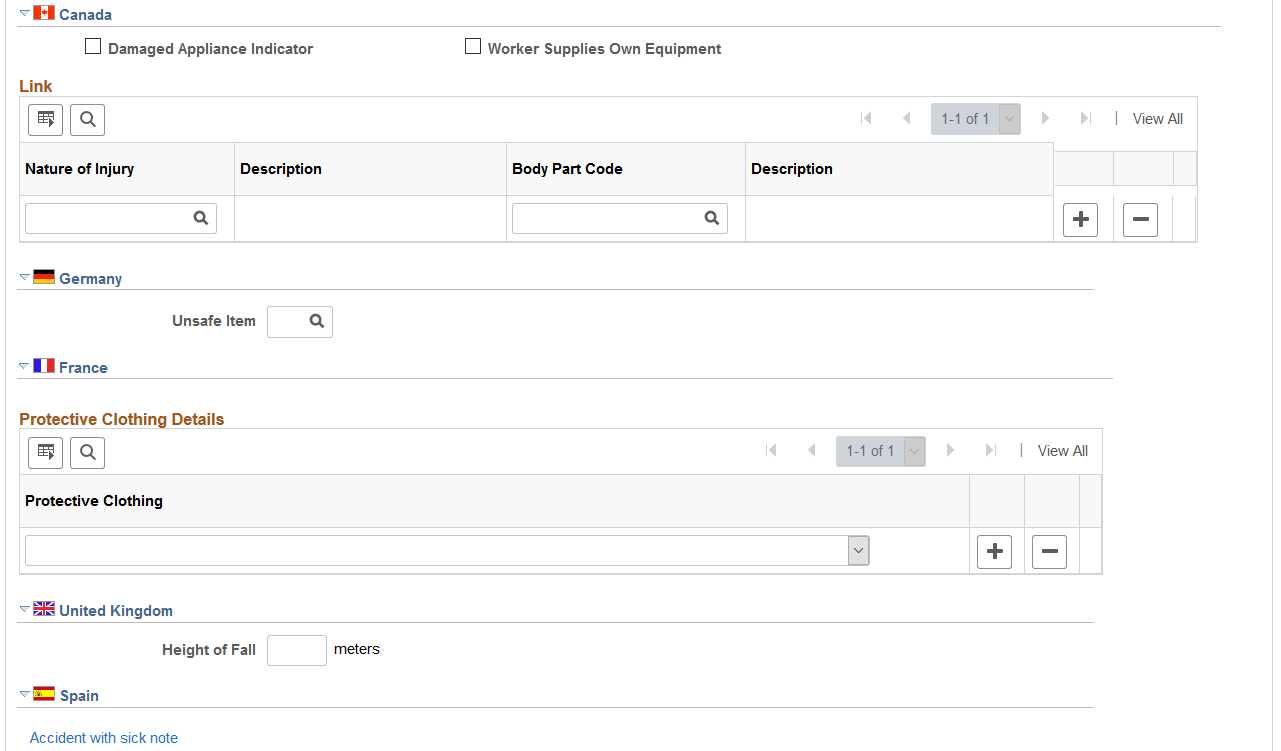Look up Body Part Code values
The image size is (1281, 751).
[712, 218]
